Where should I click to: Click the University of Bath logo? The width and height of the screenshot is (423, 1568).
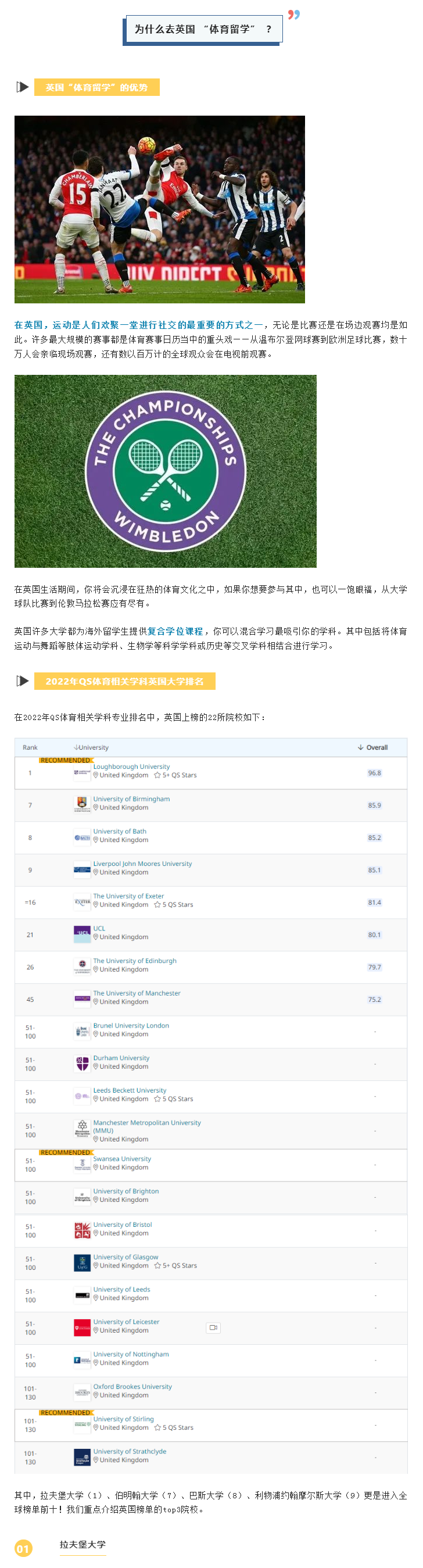tap(82, 837)
